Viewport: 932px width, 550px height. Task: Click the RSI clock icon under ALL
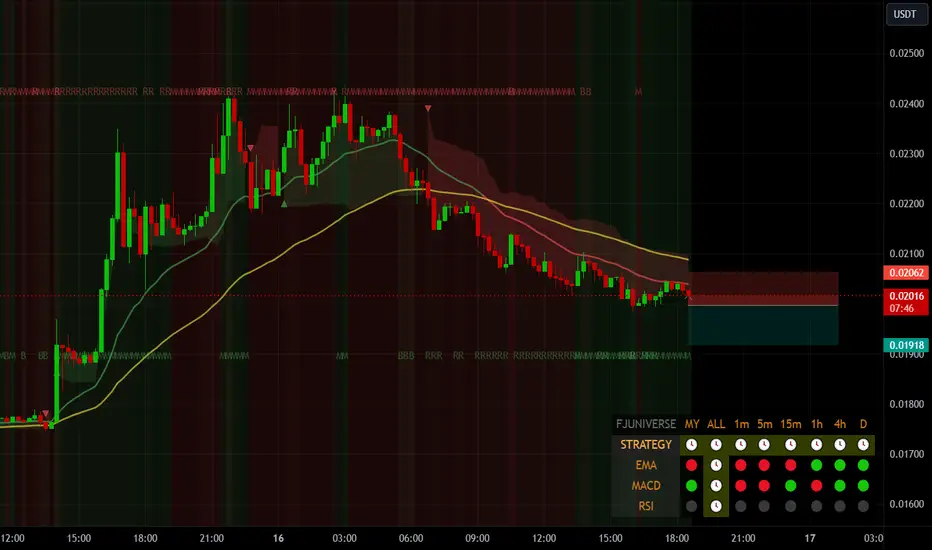(716, 506)
